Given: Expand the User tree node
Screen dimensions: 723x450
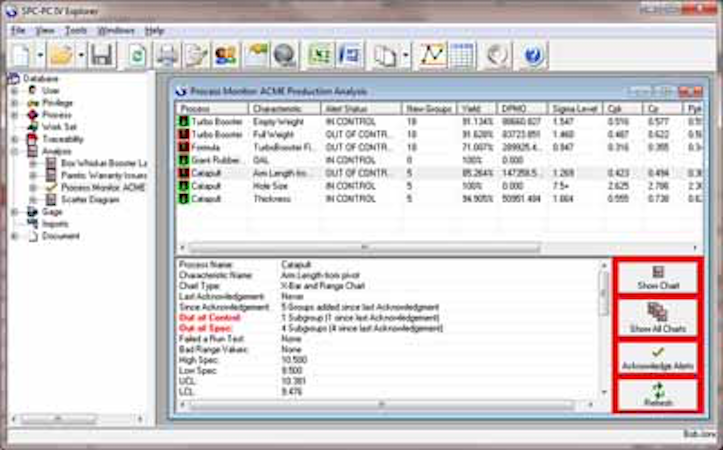Looking at the screenshot, I should 14,90.
